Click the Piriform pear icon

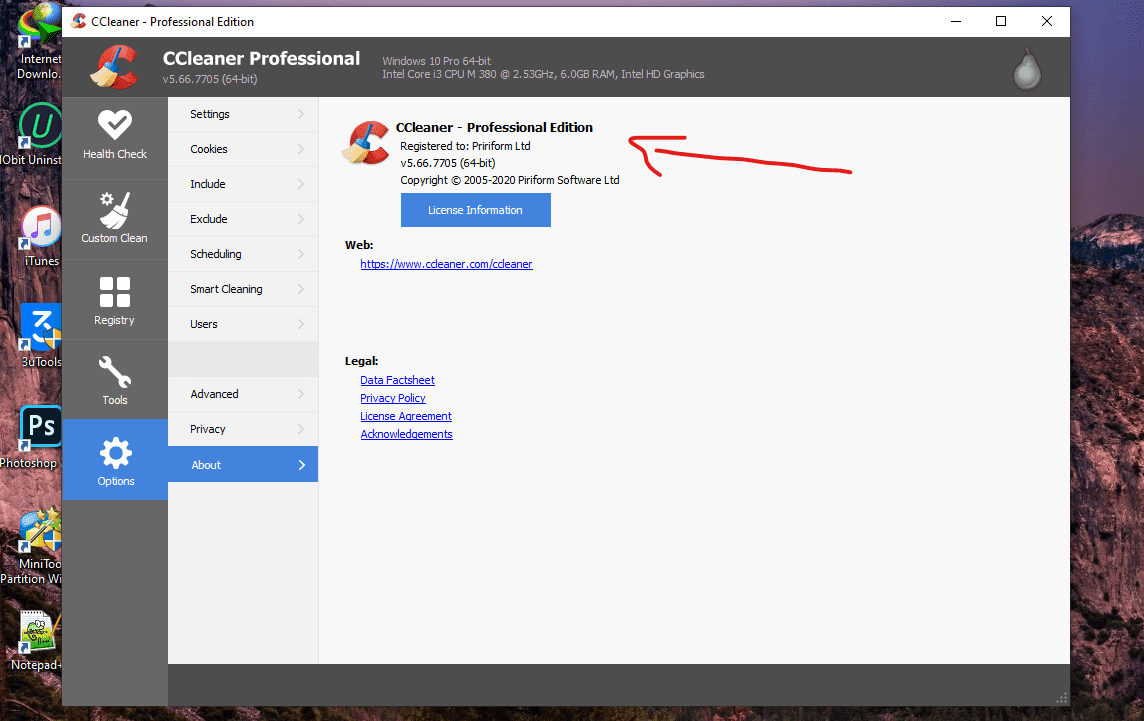[1027, 68]
